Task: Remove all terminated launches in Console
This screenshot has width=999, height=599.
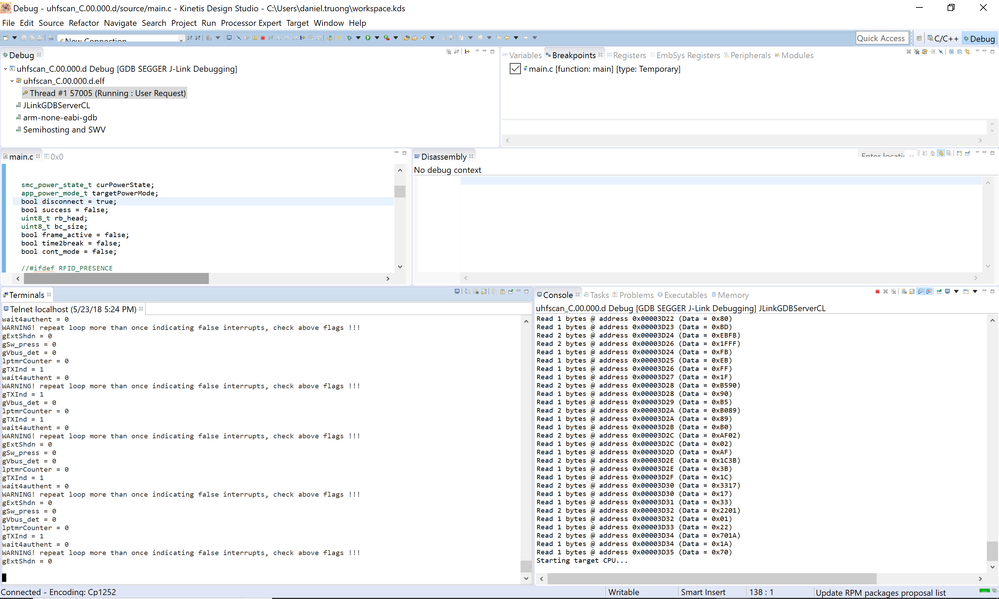Action: tap(893, 291)
